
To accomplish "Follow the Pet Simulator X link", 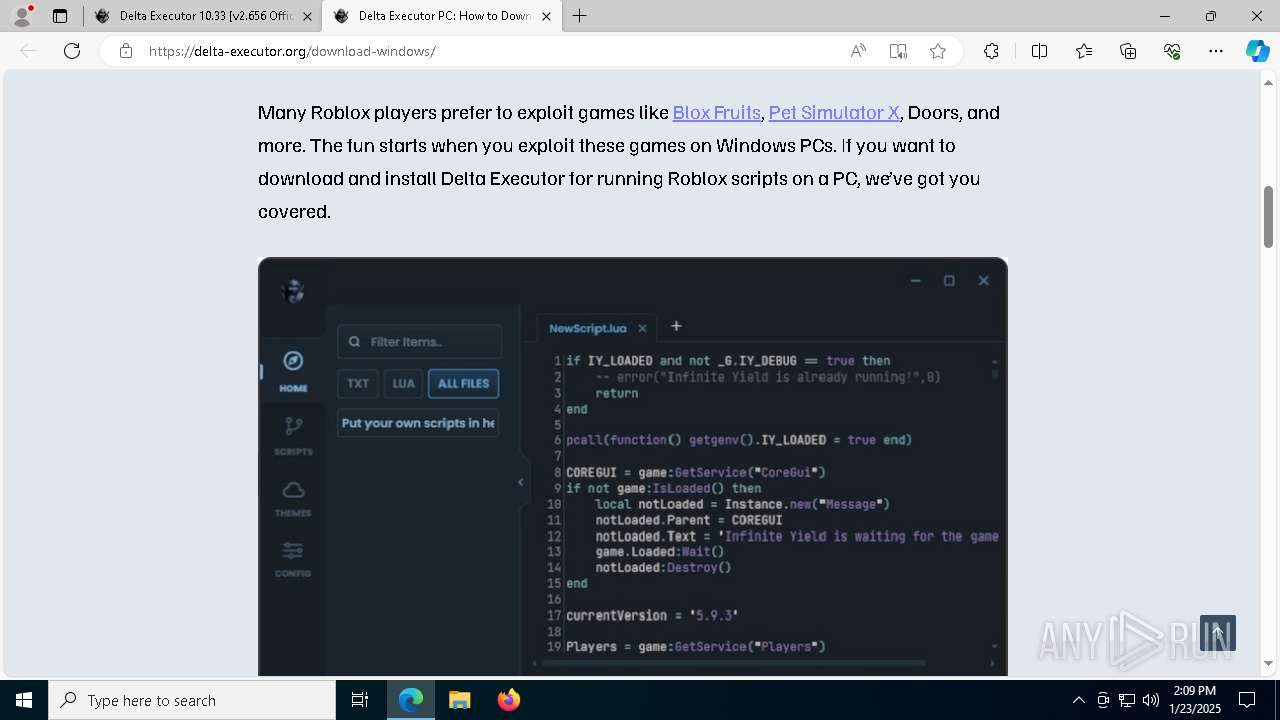I will (834, 113).
